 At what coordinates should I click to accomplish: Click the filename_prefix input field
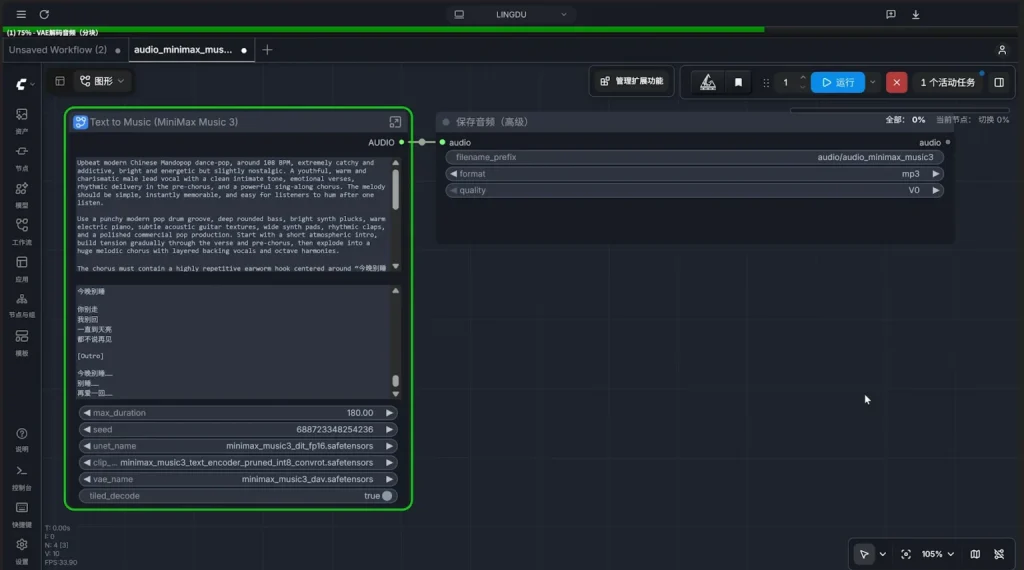[694, 157]
